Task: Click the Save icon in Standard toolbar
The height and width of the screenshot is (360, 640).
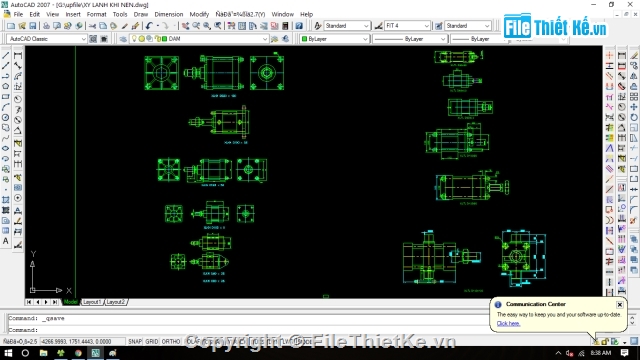Action: pyautogui.click(x=33, y=26)
